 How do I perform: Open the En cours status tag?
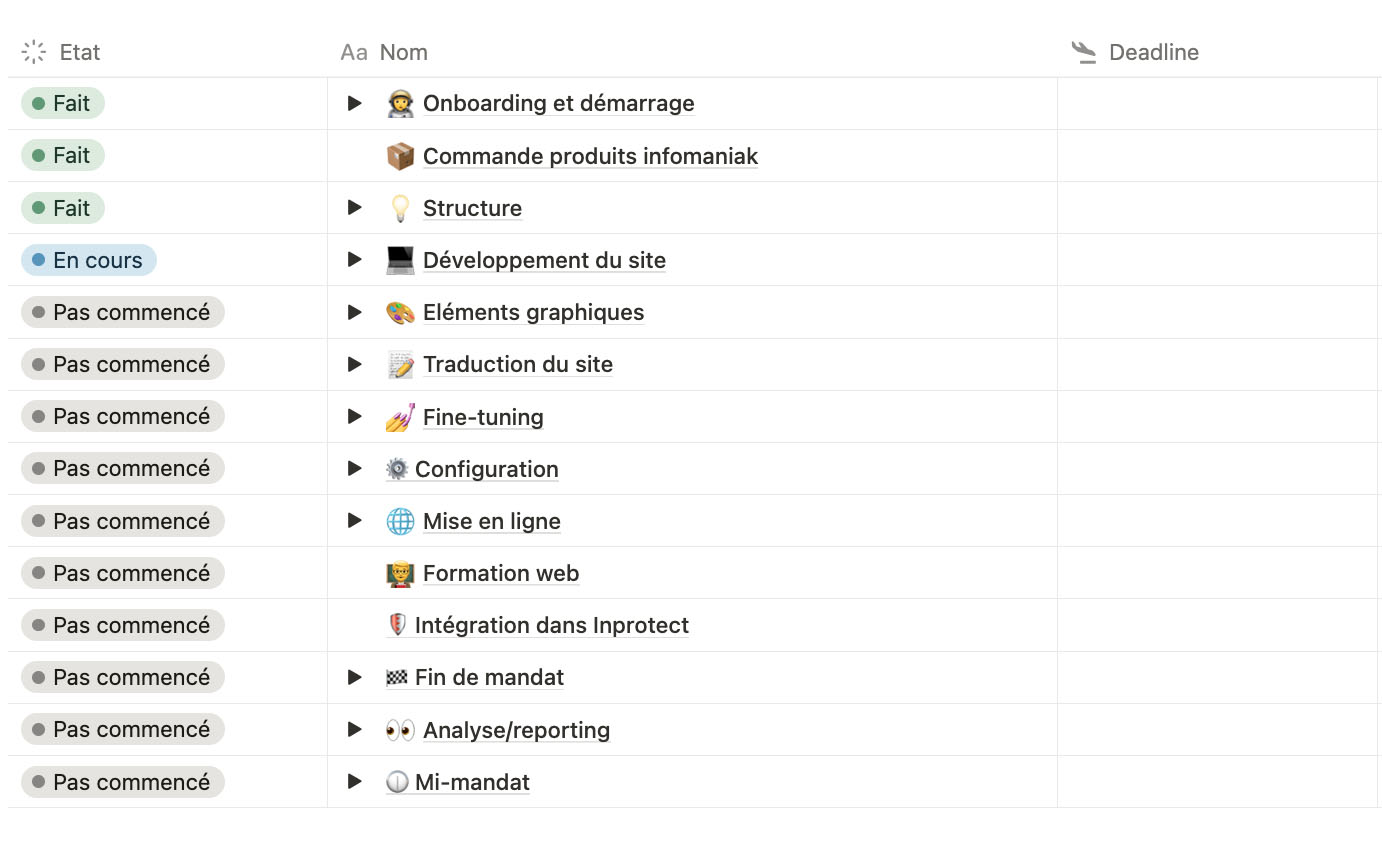tap(89, 260)
